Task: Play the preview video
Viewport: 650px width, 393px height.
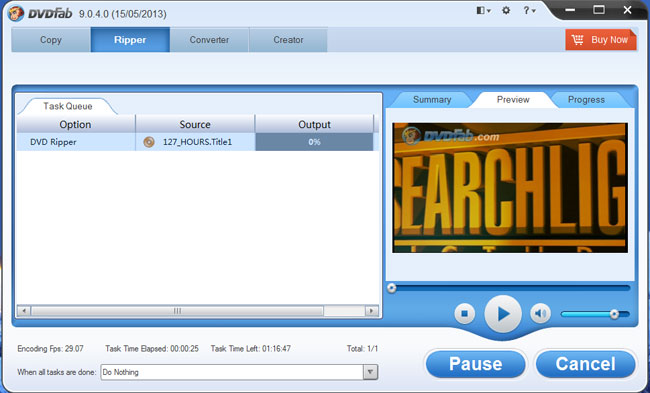Action: coord(503,314)
